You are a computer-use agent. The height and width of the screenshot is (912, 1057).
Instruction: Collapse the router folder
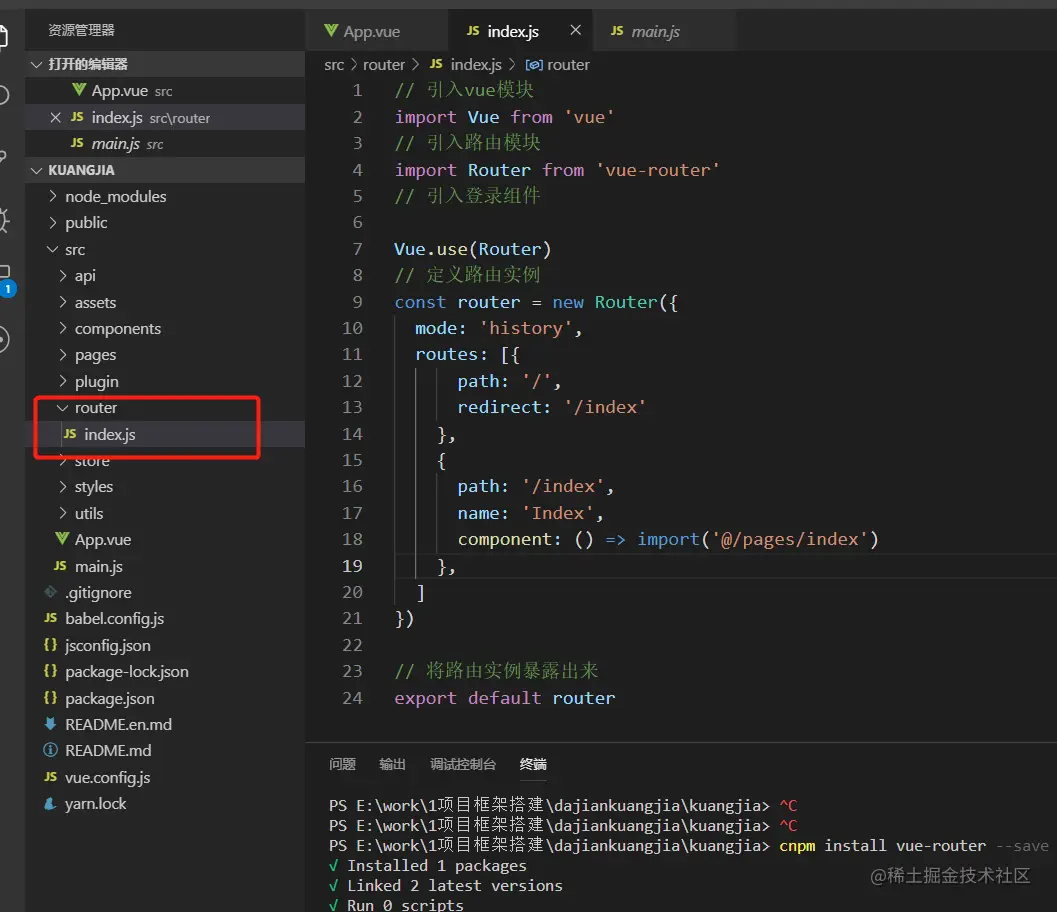click(x=63, y=408)
